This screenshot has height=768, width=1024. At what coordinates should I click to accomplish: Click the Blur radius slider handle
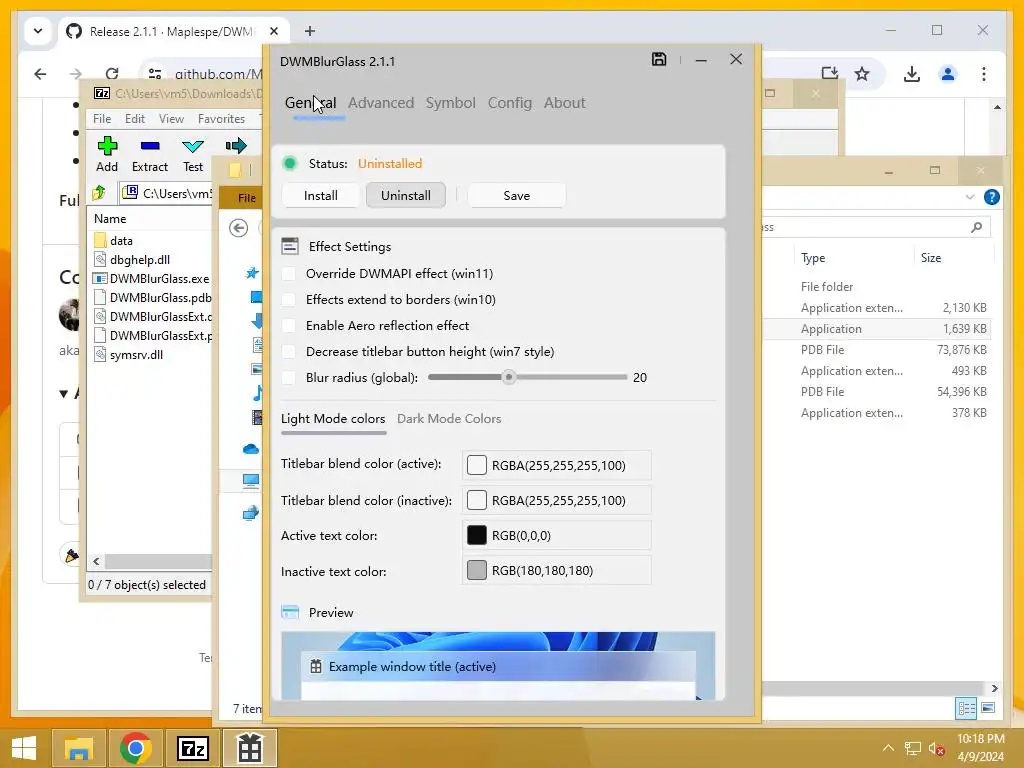pos(509,377)
